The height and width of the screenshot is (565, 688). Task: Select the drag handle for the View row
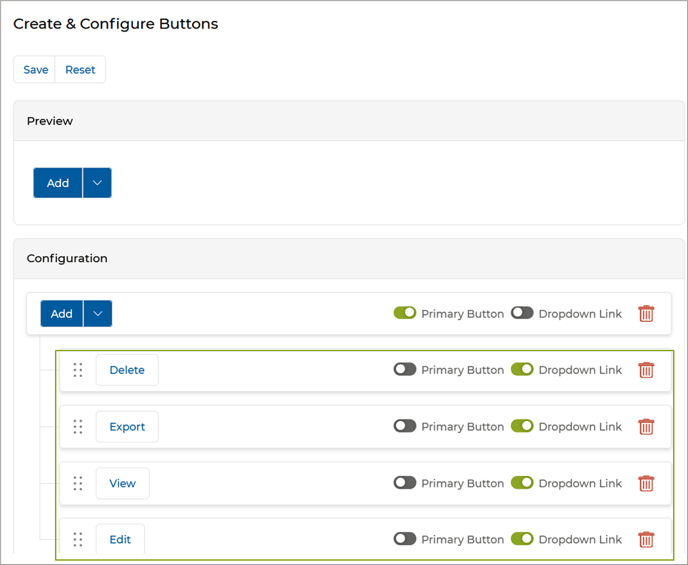pyautogui.click(x=78, y=483)
